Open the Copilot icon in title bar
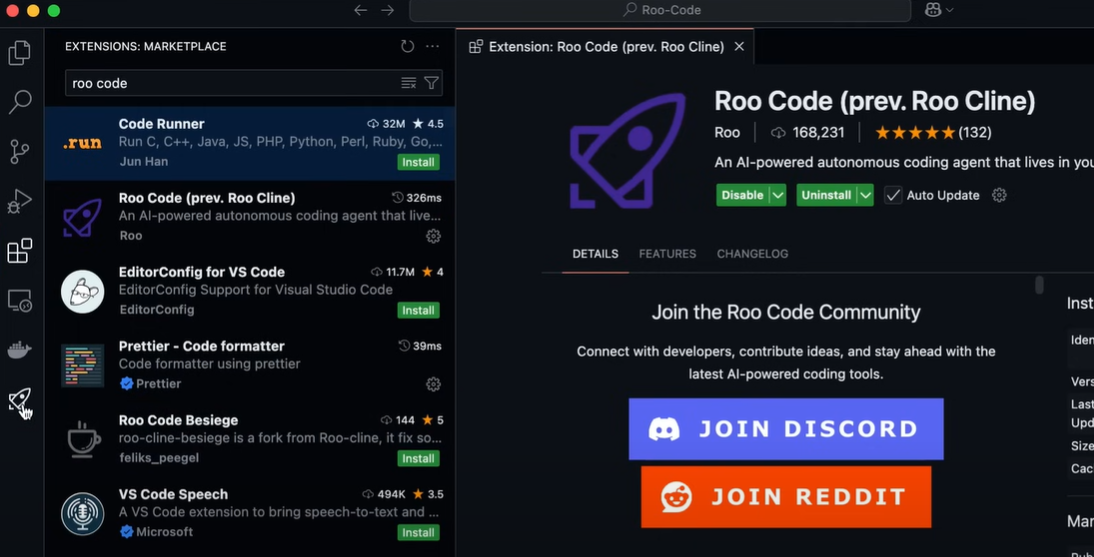The image size is (1094, 557). point(933,10)
